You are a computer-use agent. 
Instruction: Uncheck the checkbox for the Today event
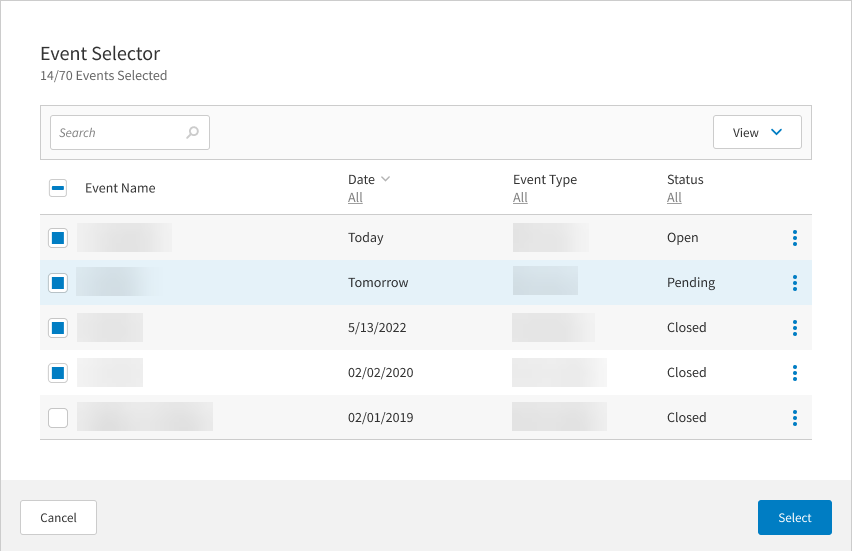pyautogui.click(x=58, y=238)
